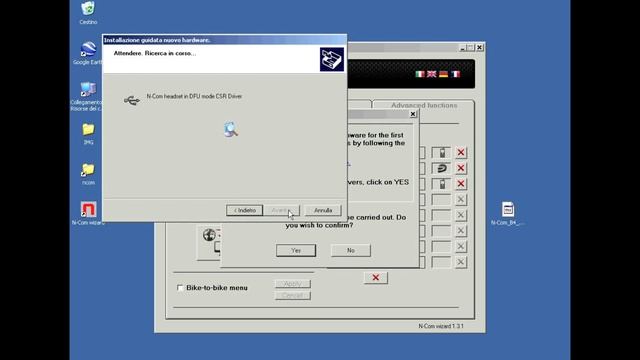Image resolution: width=640 pixels, height=360 pixels.
Task: Click the Avanti button in hardware wizard
Action: (281, 210)
